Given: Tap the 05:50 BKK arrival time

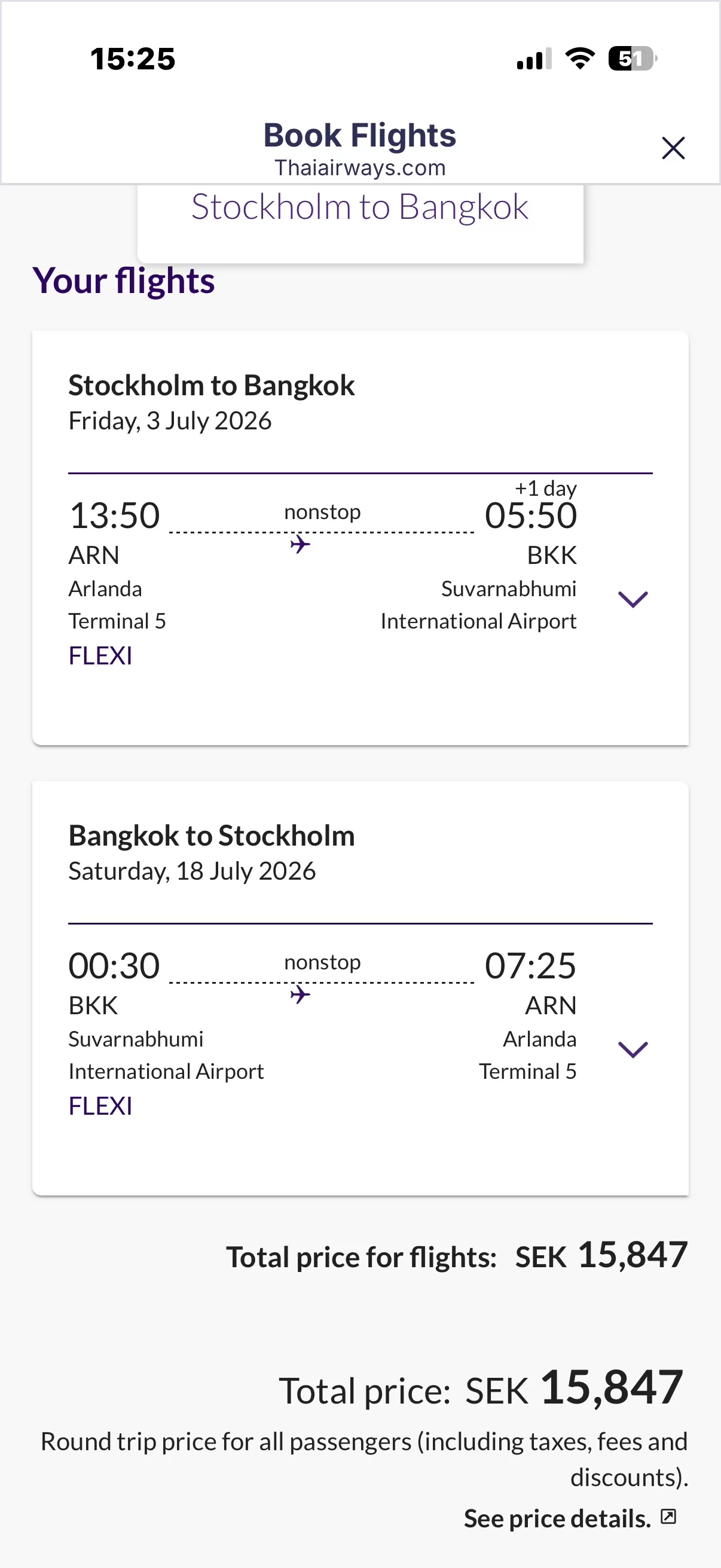Looking at the screenshot, I should 530,515.
